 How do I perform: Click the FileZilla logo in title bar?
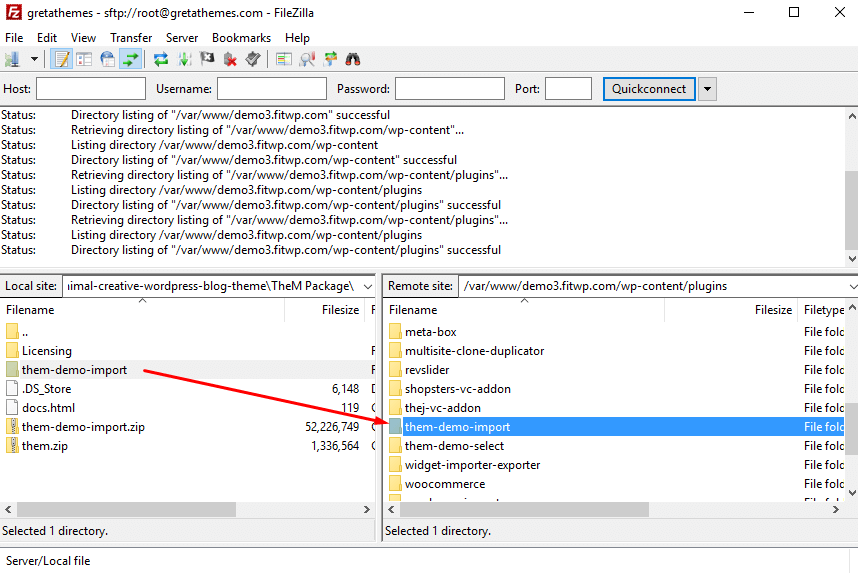tap(13, 13)
